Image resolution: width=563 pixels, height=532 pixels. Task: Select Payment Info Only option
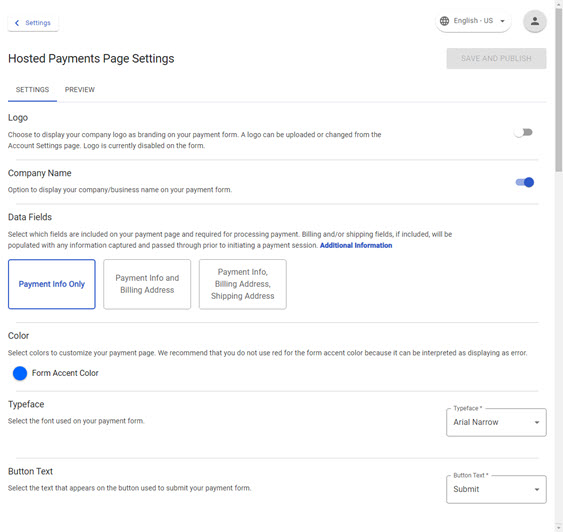pos(52,284)
